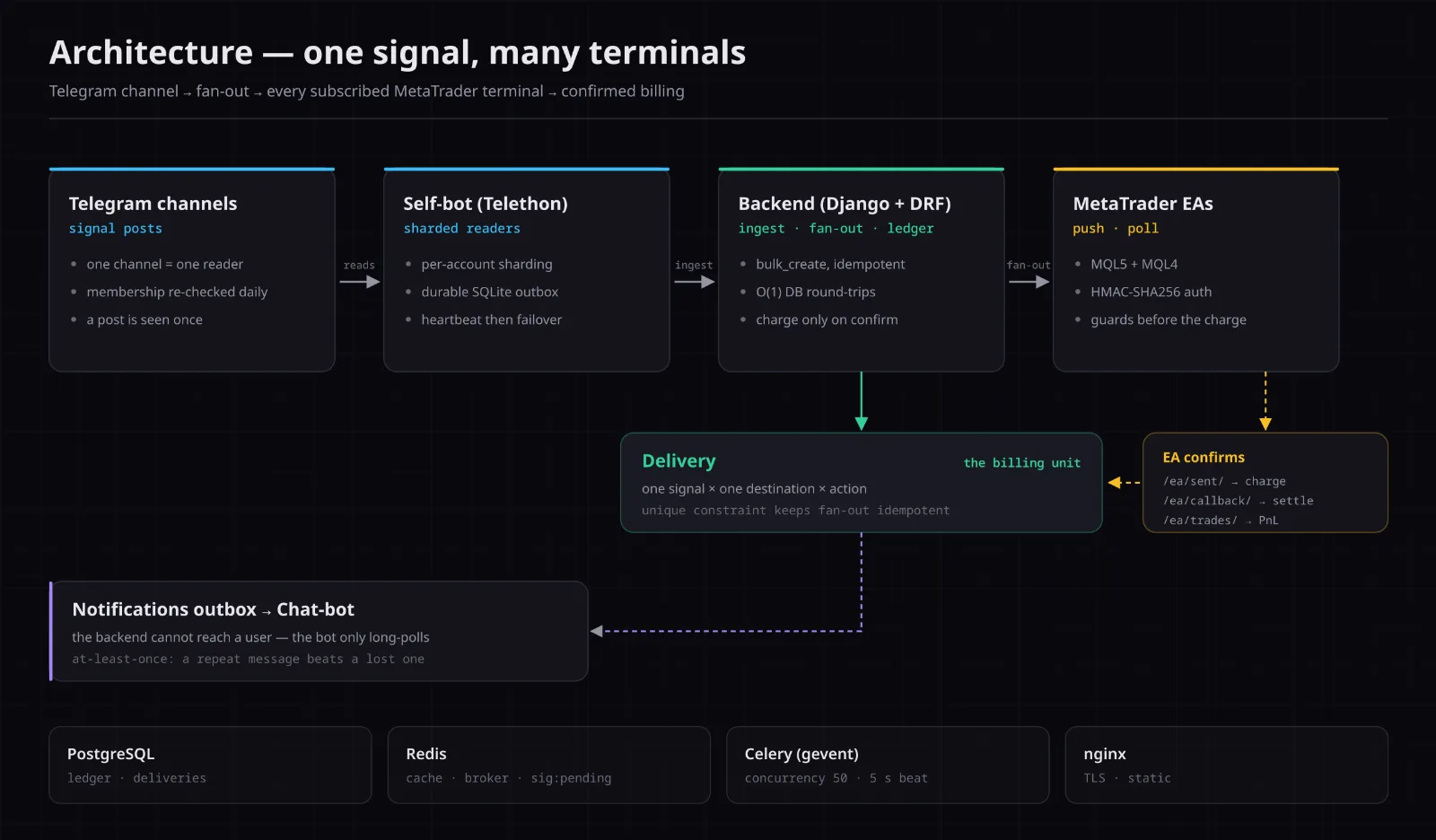1436x840 pixels.
Task: Click 'MQL5 + MQL4' bullet
Action: [x=1134, y=264]
